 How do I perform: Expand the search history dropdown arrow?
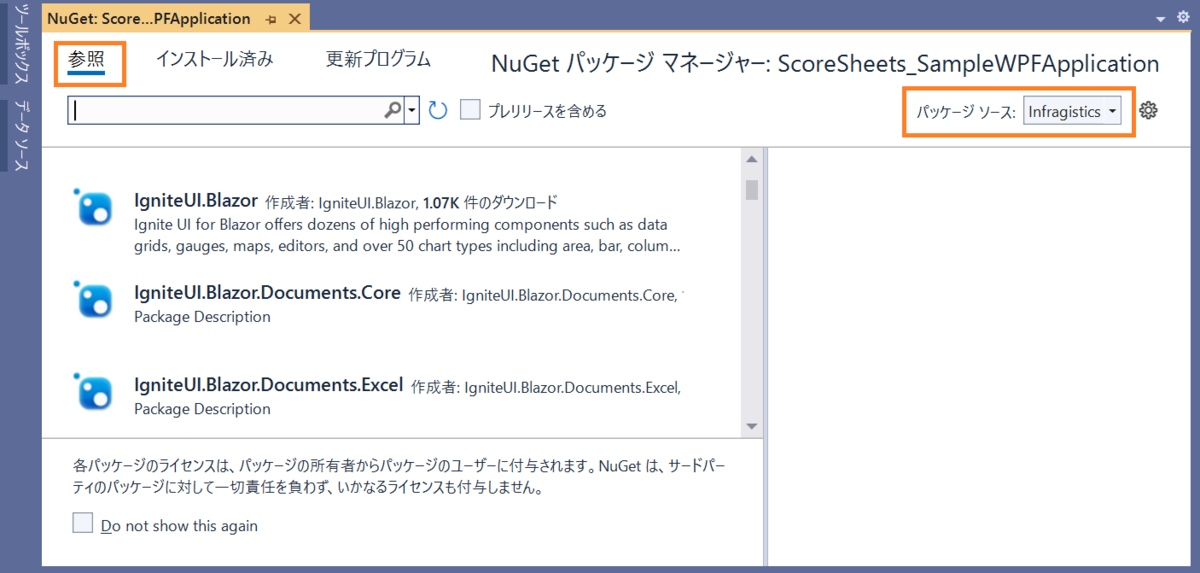411,110
